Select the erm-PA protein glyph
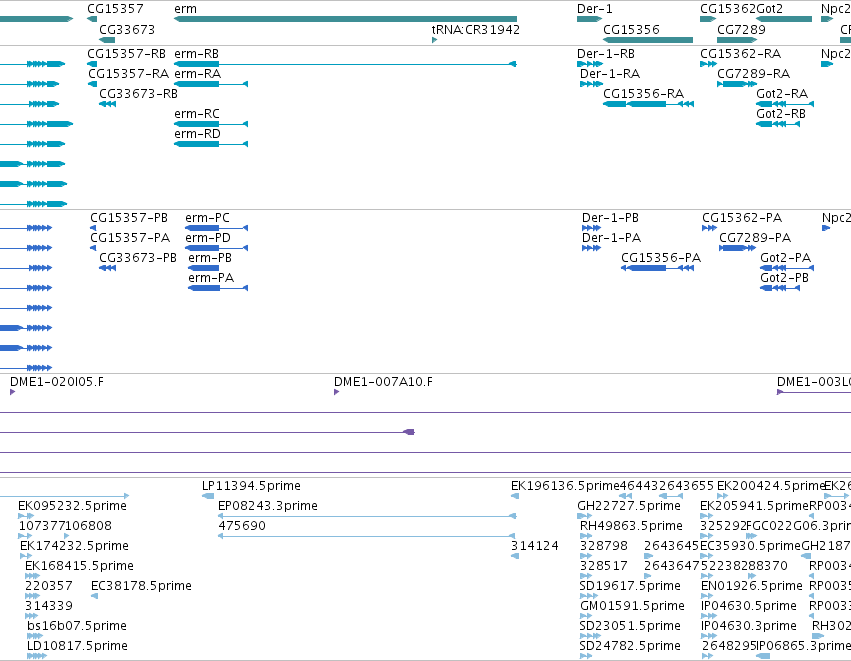The width and height of the screenshot is (851, 661). [218, 288]
